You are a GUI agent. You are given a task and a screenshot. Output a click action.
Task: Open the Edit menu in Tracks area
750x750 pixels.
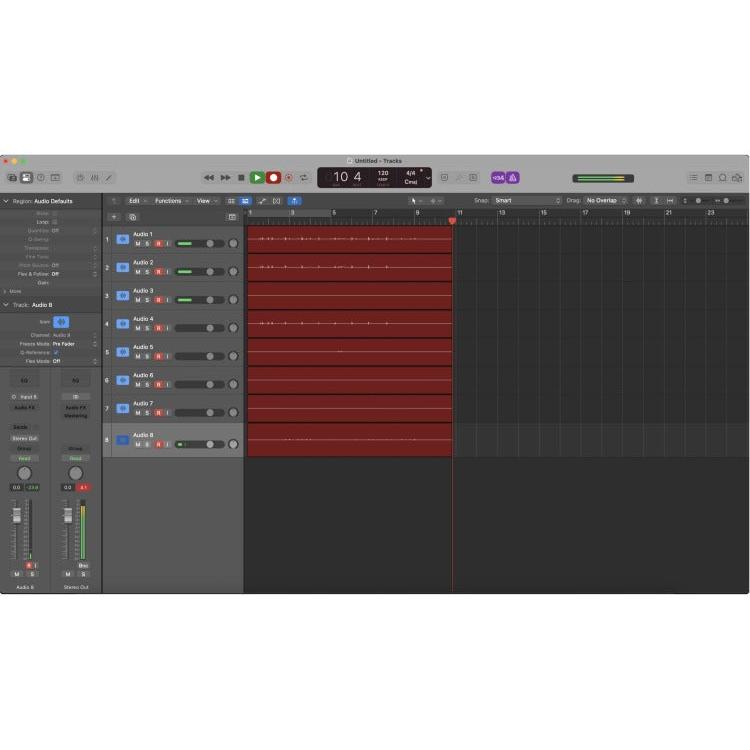(135, 200)
